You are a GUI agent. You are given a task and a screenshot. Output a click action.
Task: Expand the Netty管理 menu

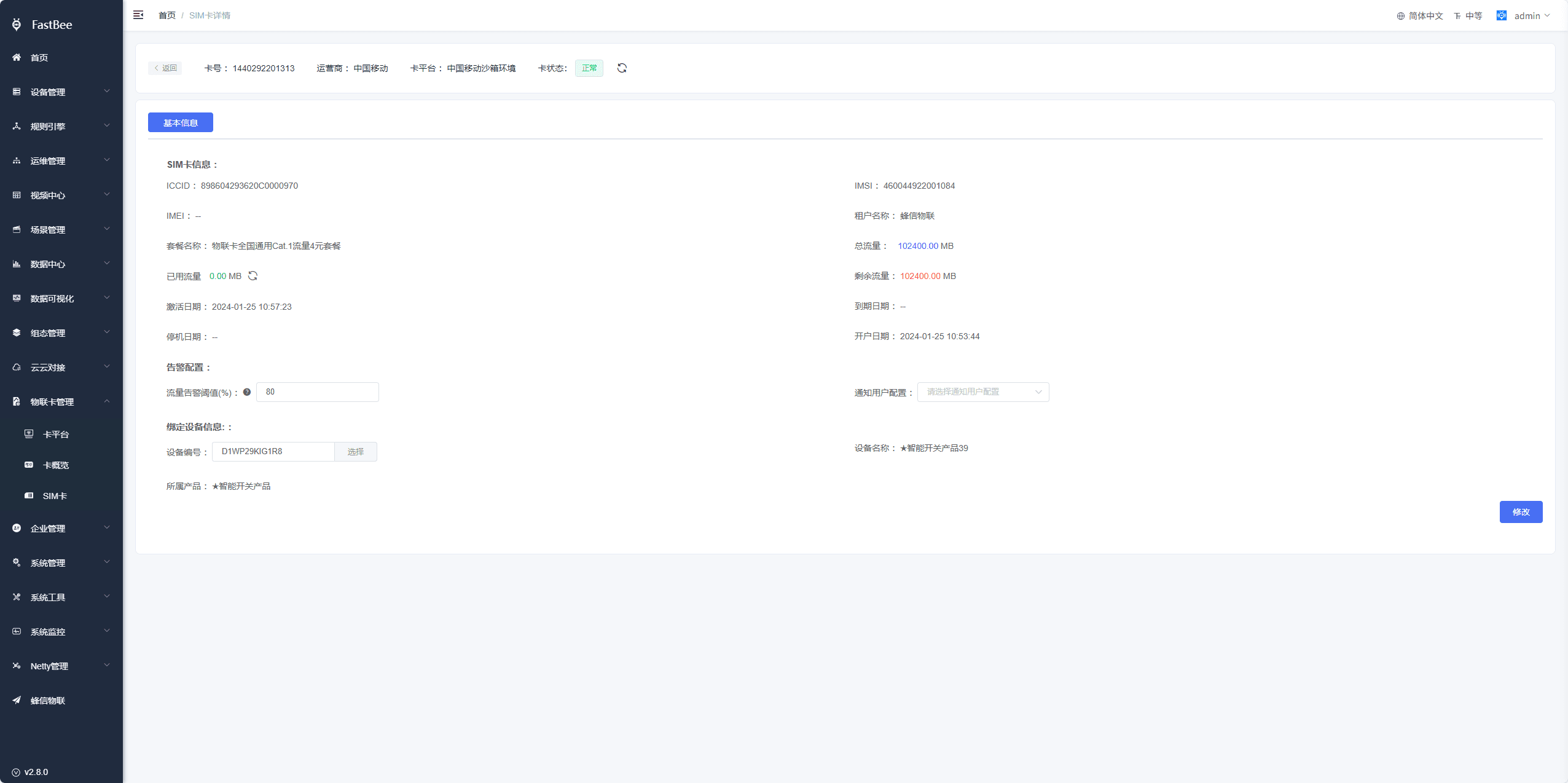point(61,666)
